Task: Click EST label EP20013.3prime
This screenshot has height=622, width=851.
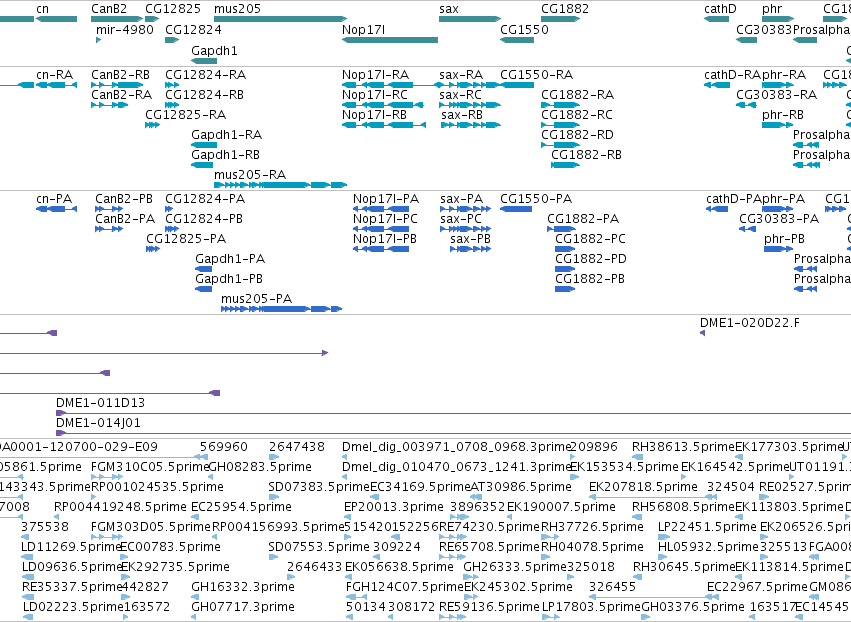Action: tap(394, 506)
